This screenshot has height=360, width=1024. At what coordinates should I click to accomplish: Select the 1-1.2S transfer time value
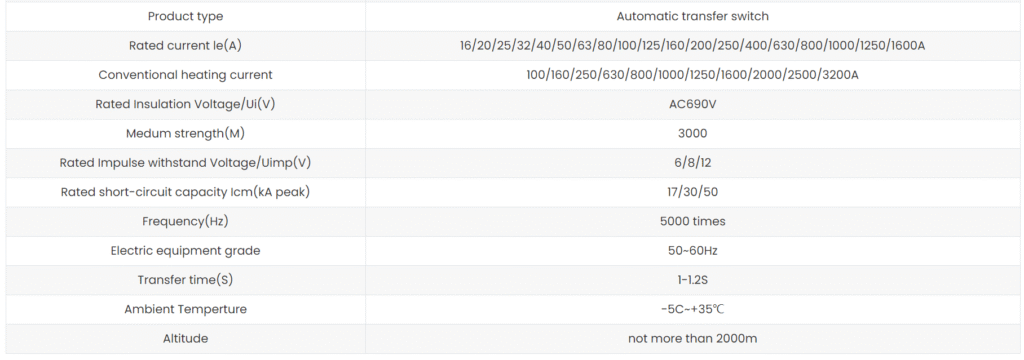692,280
